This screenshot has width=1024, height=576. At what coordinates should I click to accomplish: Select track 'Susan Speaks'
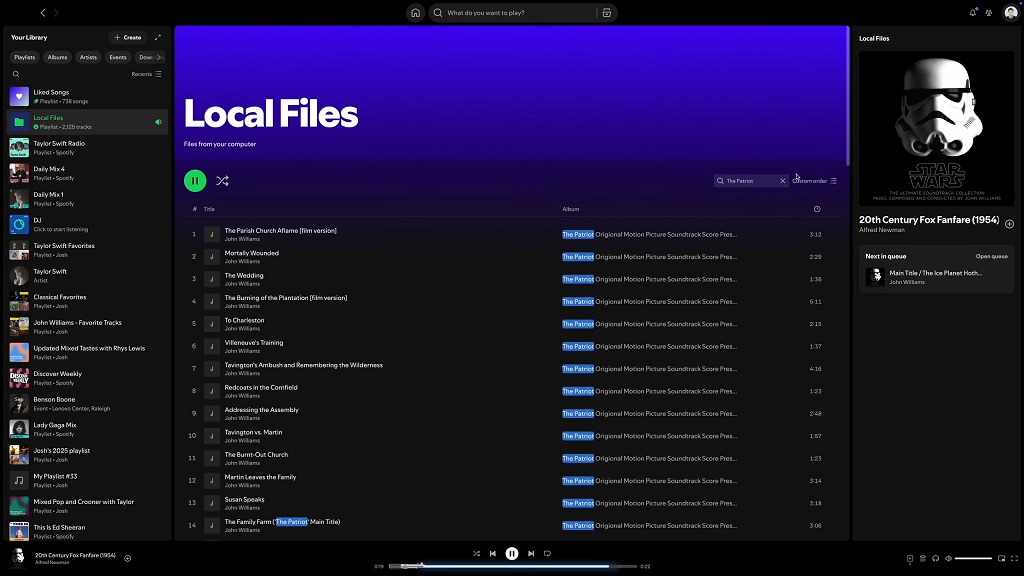(x=511, y=503)
